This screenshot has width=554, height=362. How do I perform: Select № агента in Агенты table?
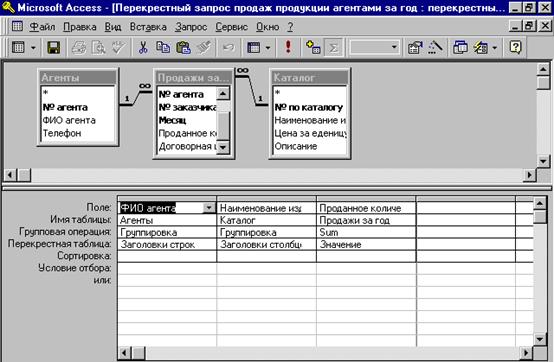coord(65,107)
